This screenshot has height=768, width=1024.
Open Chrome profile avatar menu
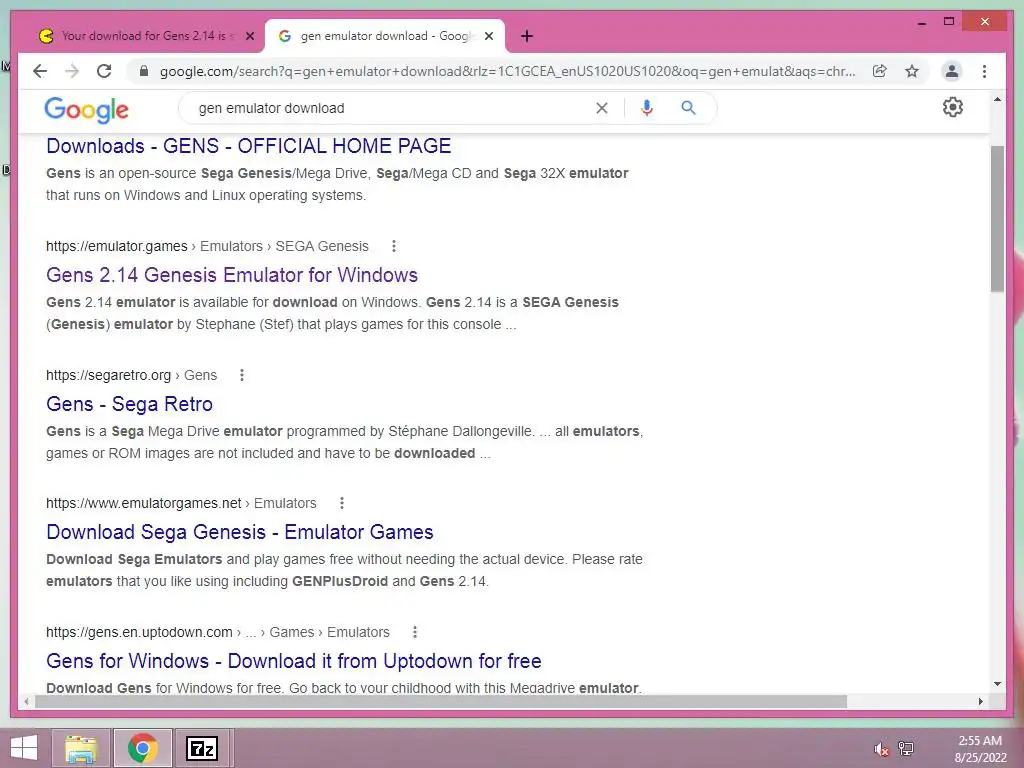coord(952,71)
